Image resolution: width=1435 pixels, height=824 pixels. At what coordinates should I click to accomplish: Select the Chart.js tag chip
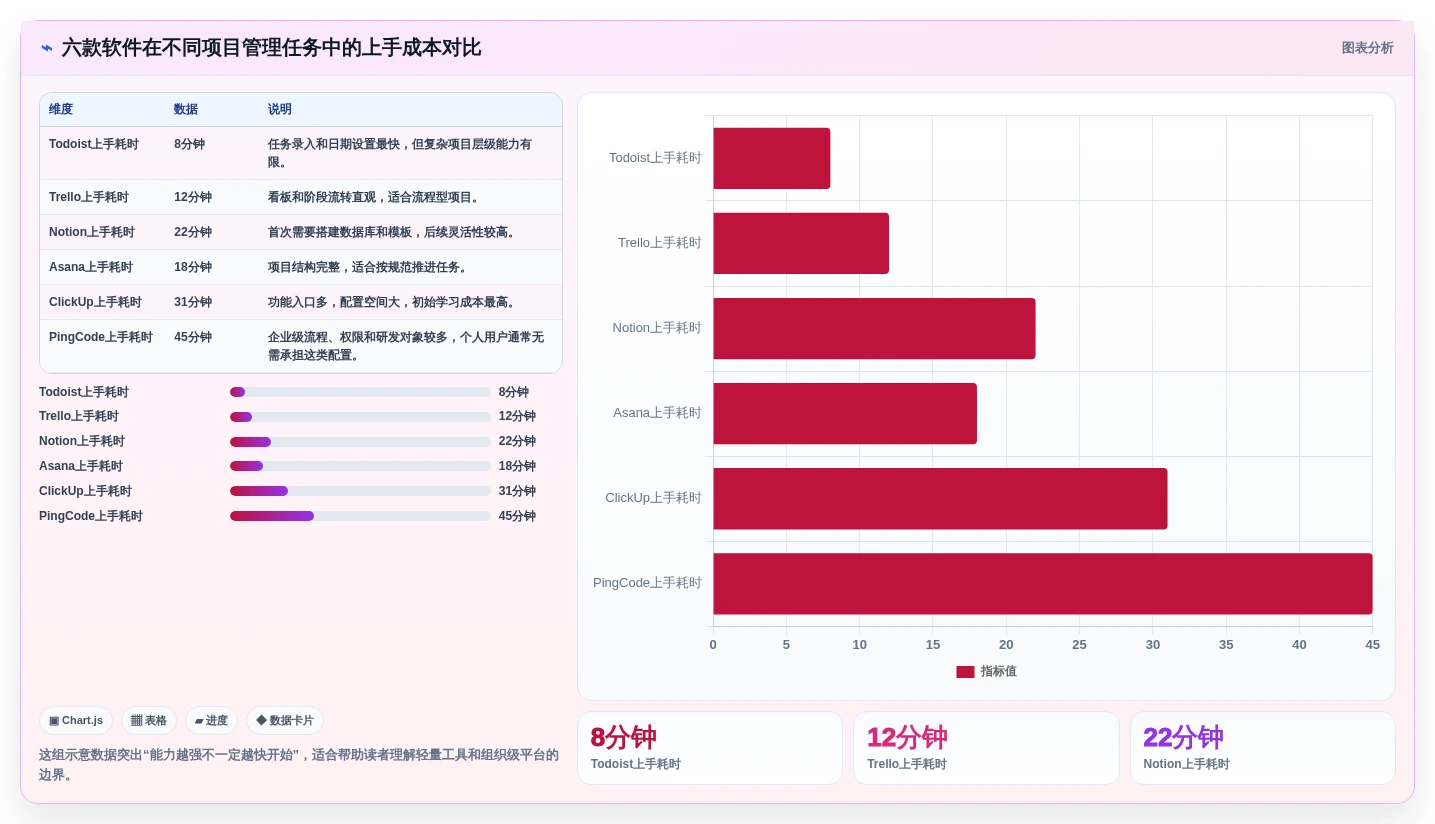(76, 720)
